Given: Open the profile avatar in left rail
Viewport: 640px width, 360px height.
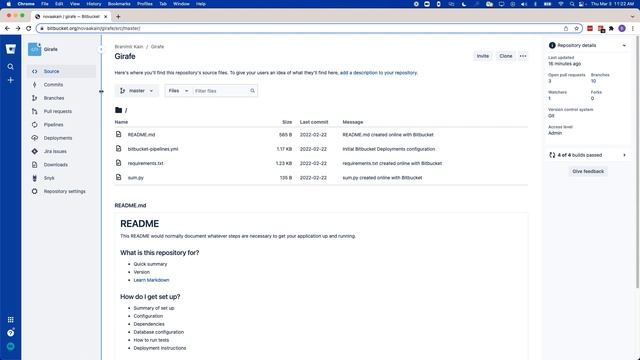Looking at the screenshot, I should (x=11, y=347).
